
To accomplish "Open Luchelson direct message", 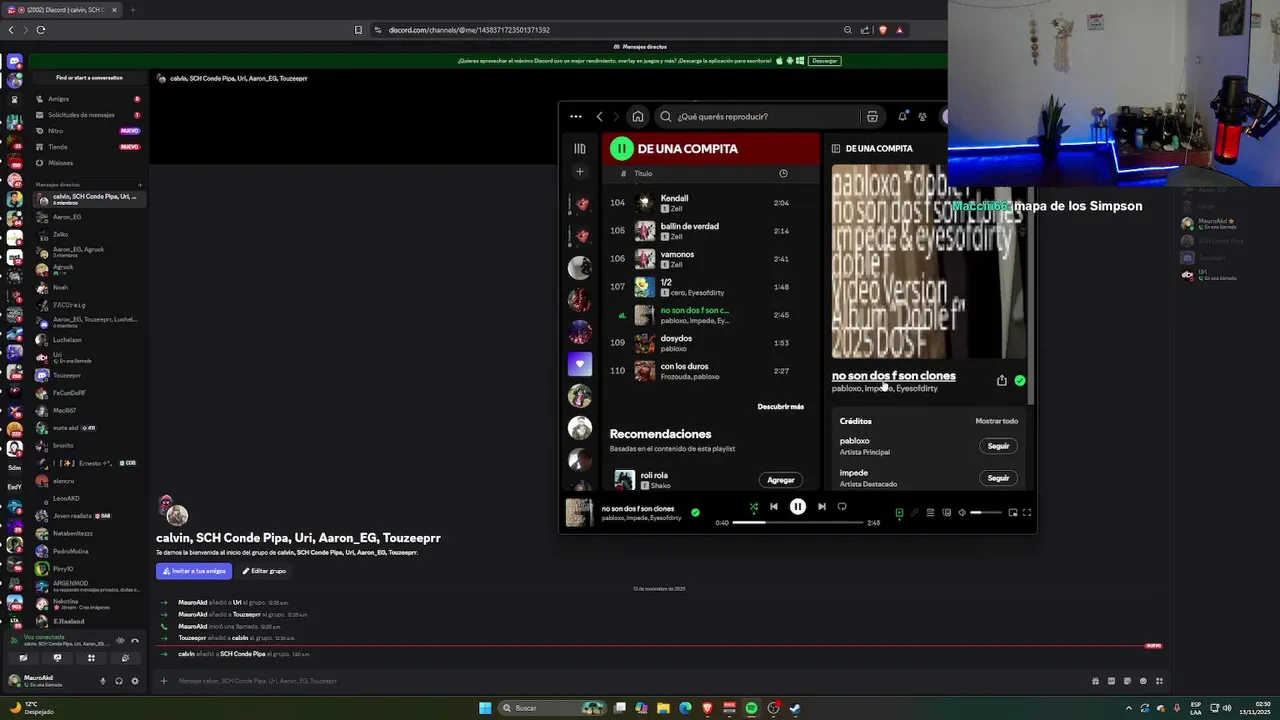I will pyautogui.click(x=88, y=340).
